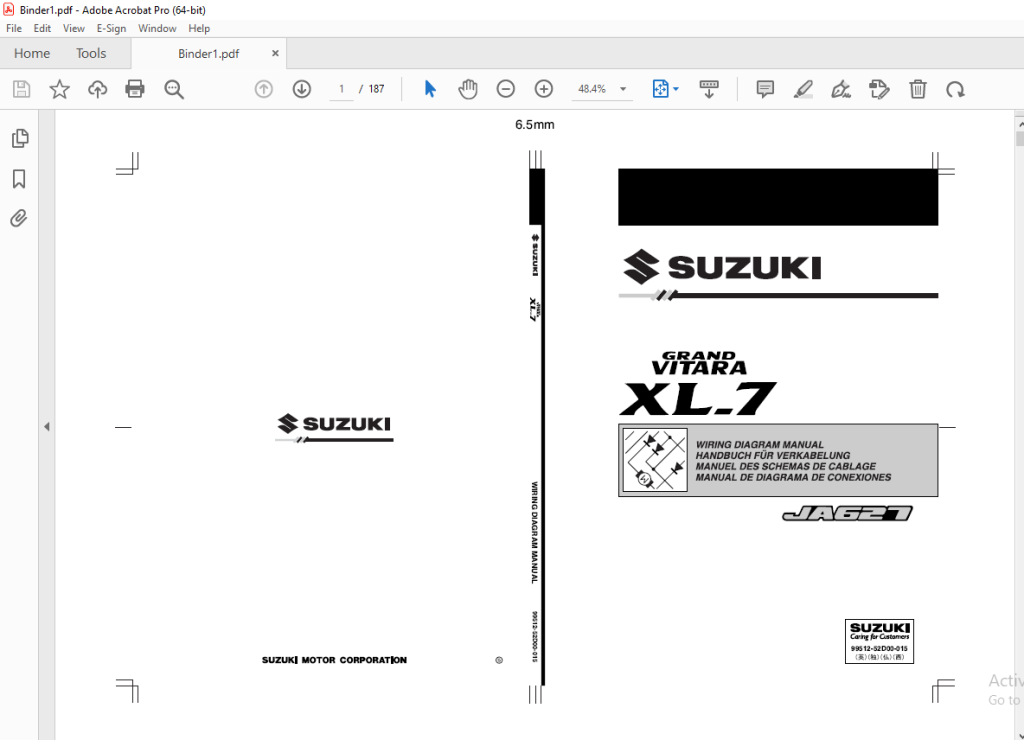Viewport: 1024px width, 740px height.
Task: Select the arrow Selection tool
Action: [430, 89]
